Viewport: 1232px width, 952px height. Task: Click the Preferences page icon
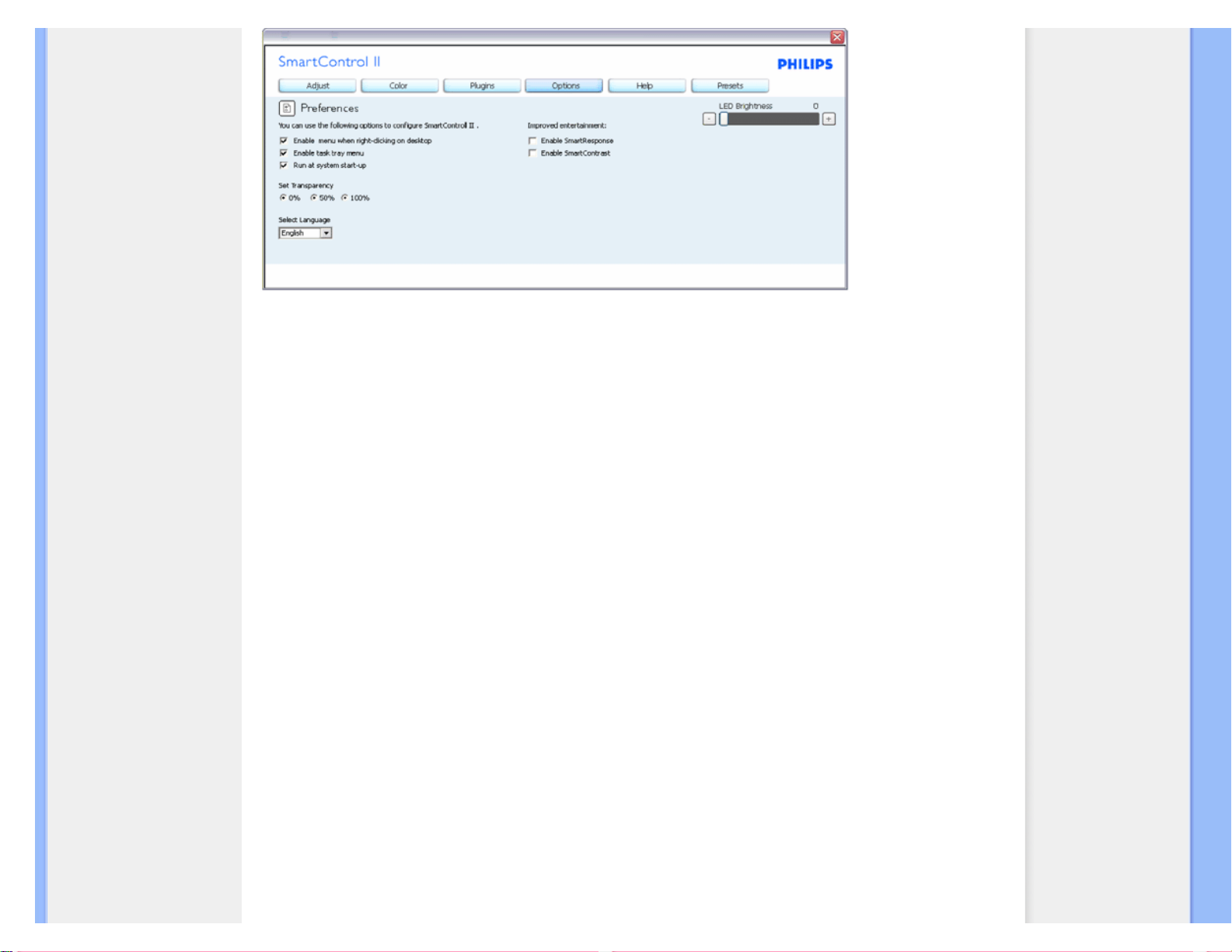(287, 108)
